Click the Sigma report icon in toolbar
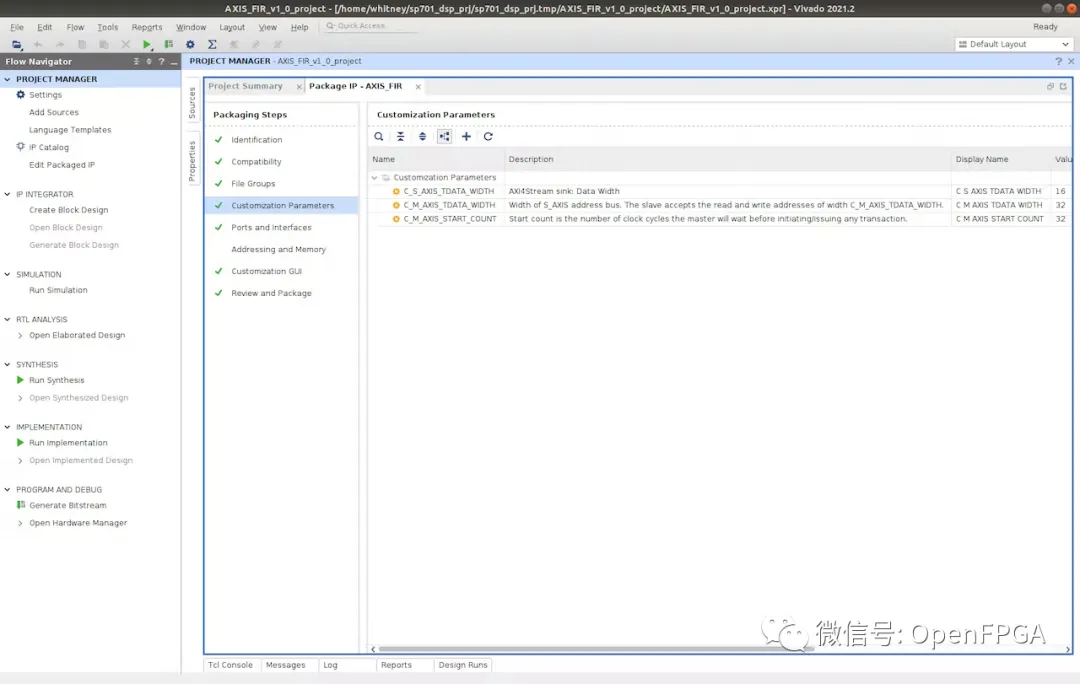Screen dimensions: 1080x684 pos(212,44)
